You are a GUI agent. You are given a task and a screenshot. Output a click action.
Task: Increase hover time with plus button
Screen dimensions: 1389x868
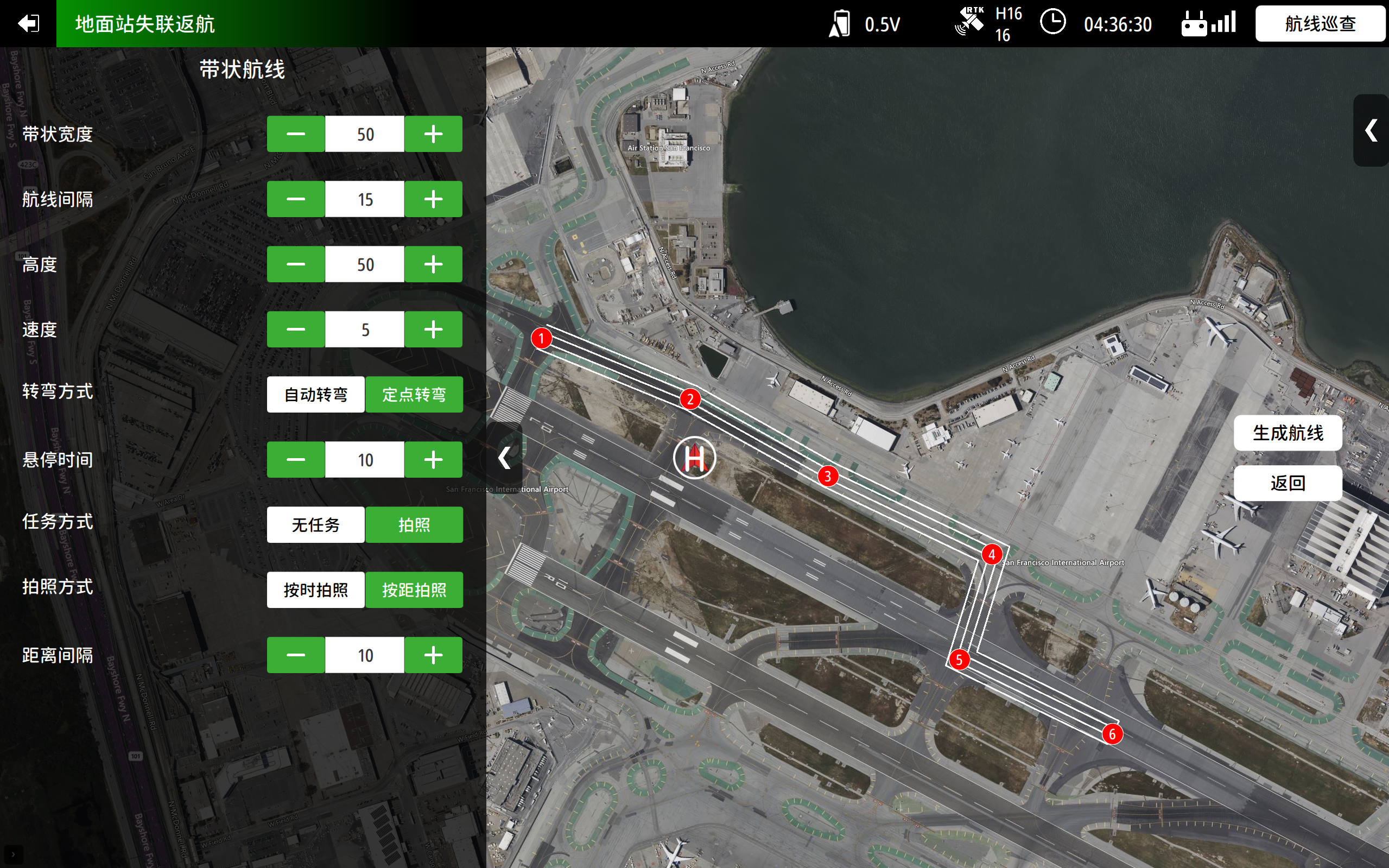(433, 460)
